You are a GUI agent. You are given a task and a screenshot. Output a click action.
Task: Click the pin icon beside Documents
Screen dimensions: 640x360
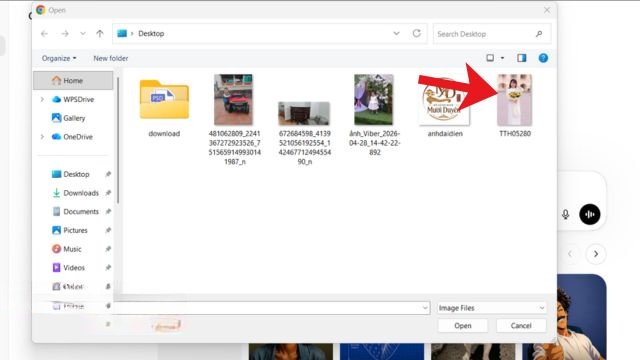108,211
